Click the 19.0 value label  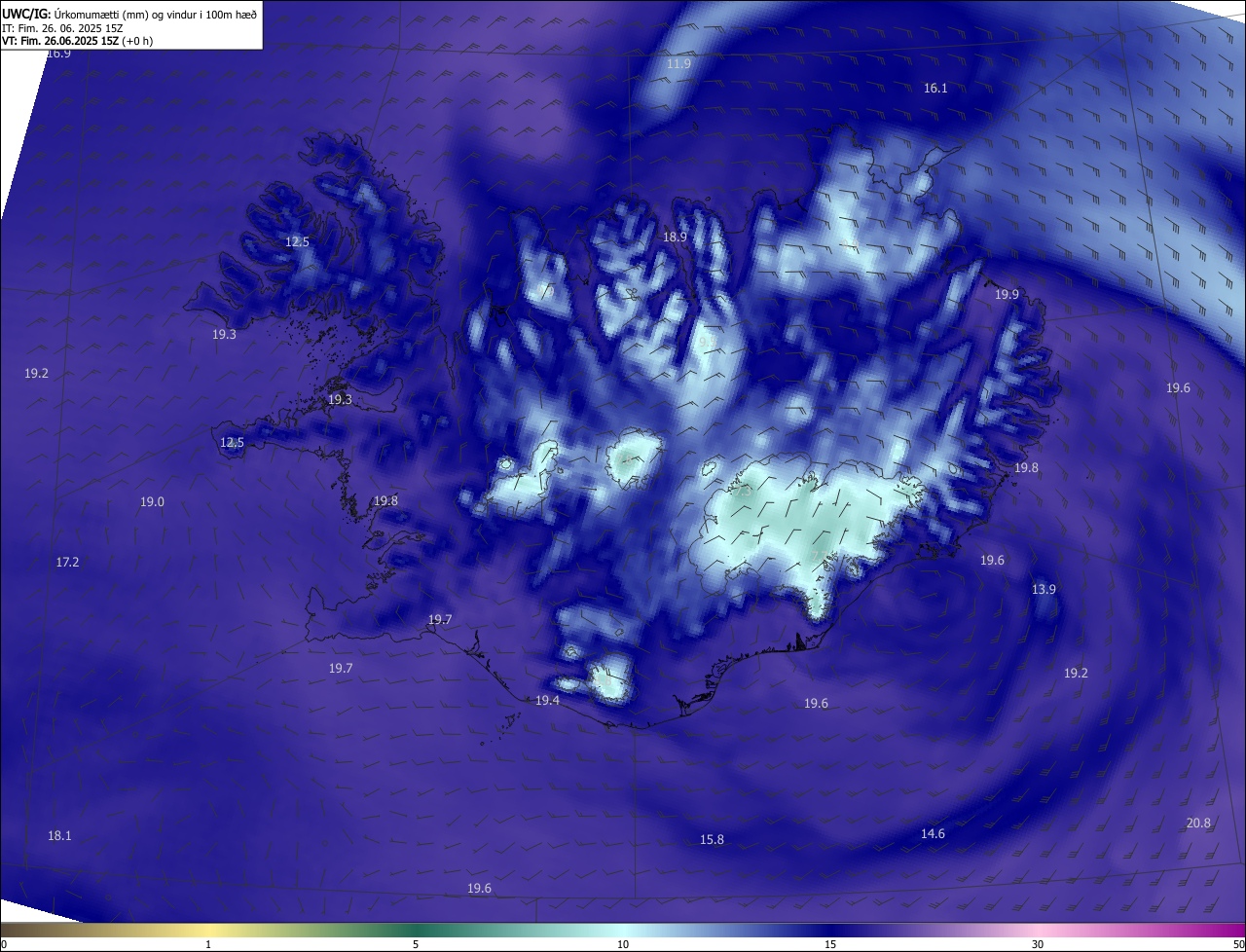point(152,501)
